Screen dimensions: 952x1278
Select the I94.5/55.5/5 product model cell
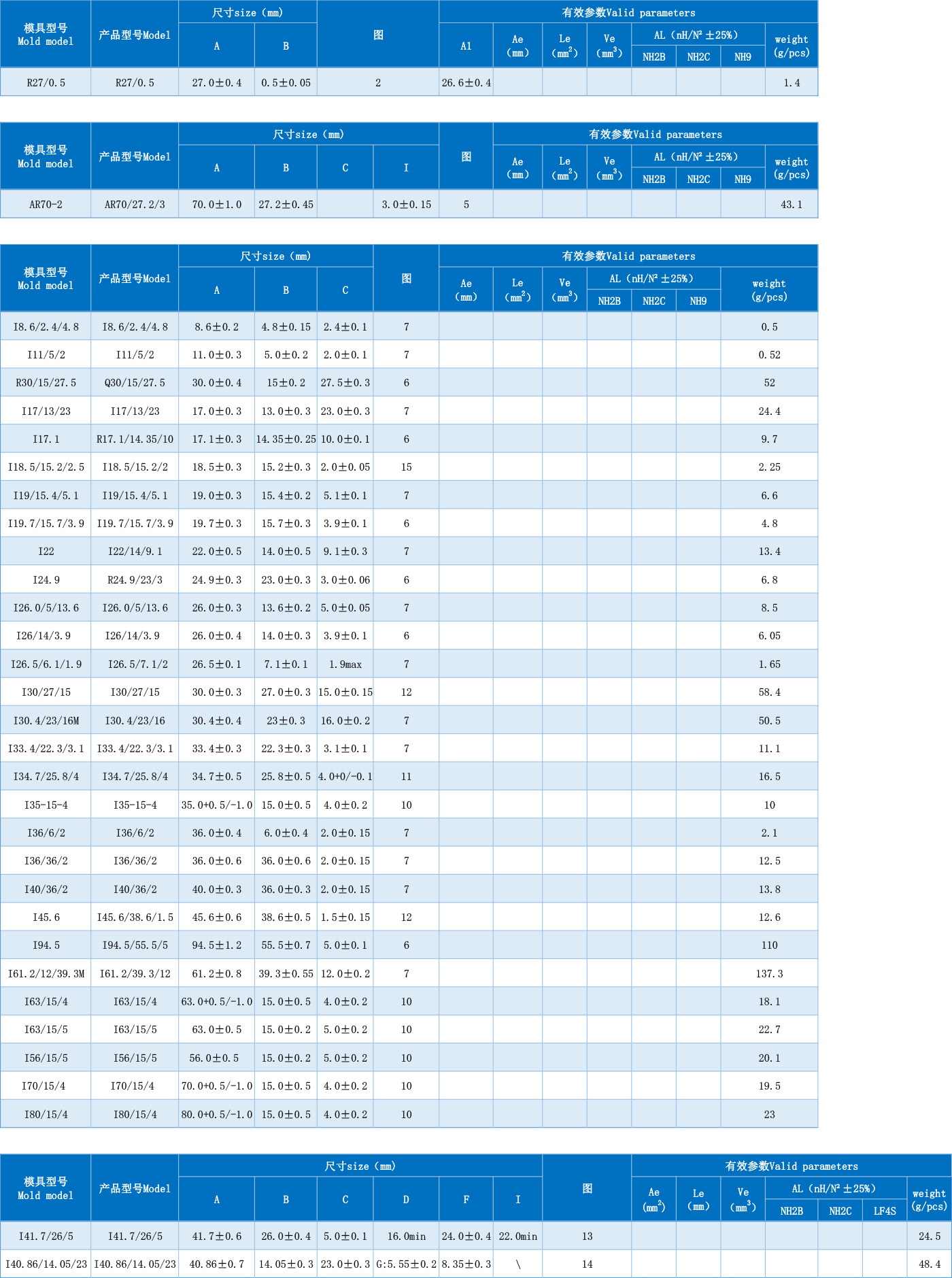(135, 945)
